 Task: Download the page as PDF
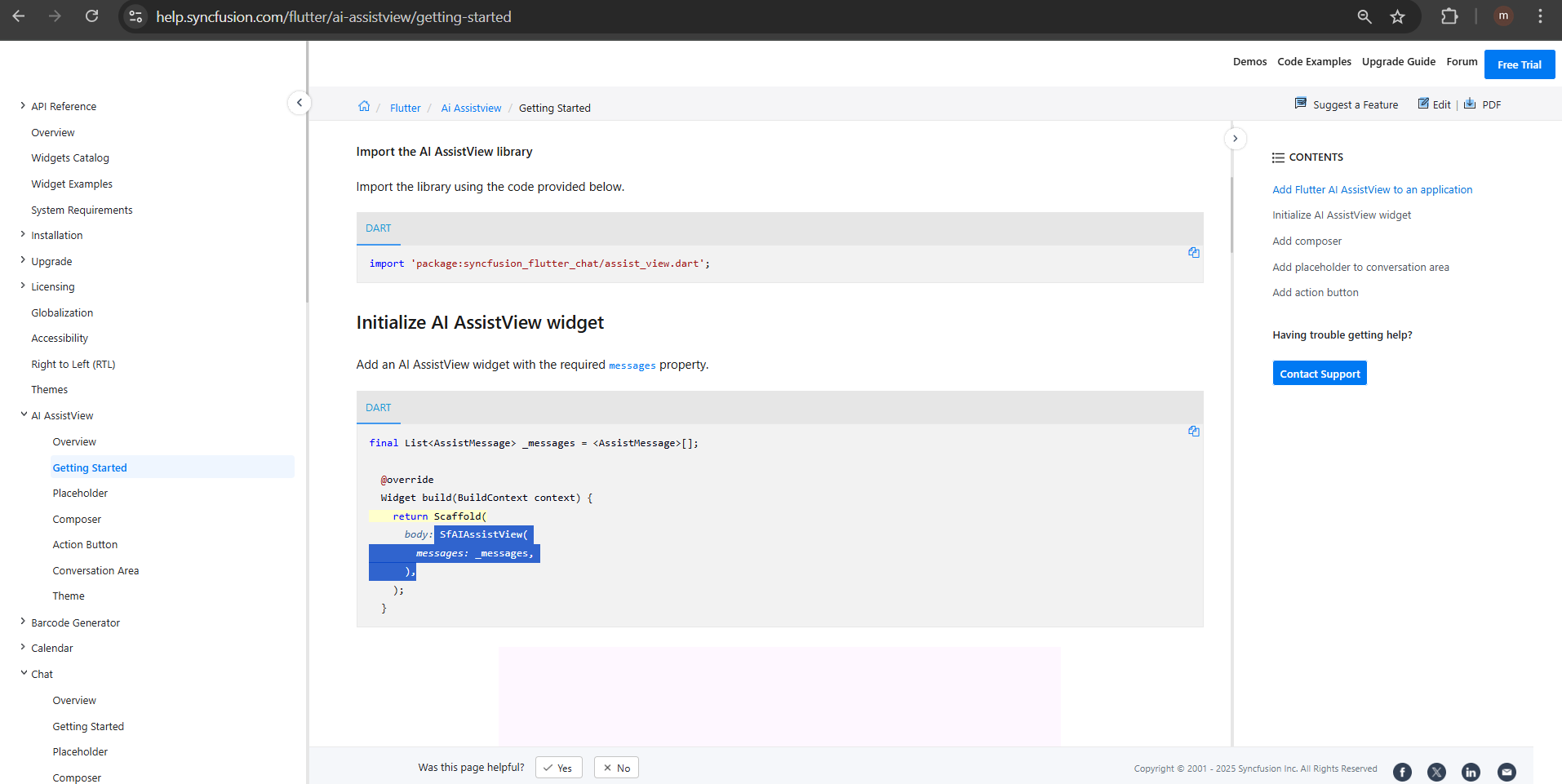pos(1482,104)
